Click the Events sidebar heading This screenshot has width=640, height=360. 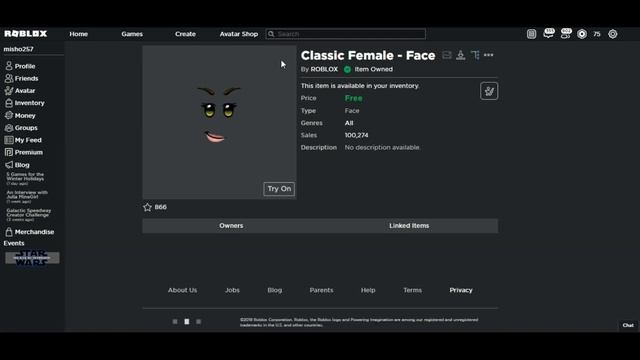(x=14, y=243)
